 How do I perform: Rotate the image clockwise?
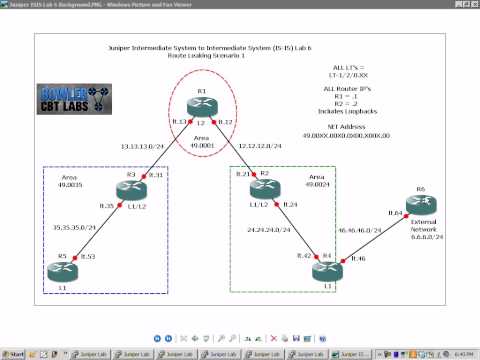pyautogui.click(x=247, y=339)
